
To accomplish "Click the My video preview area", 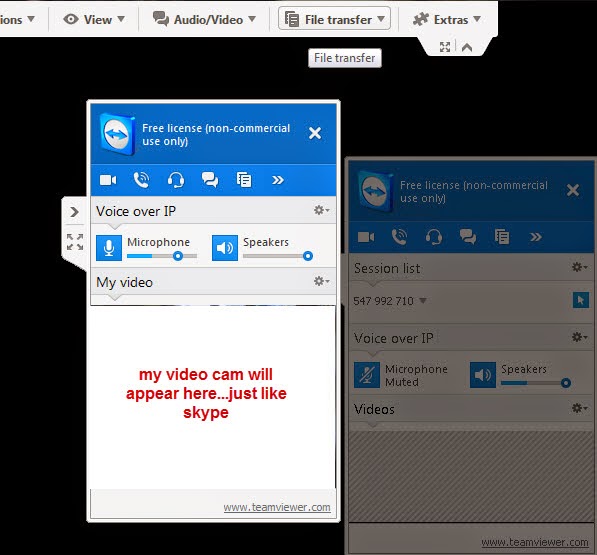I will (213, 397).
